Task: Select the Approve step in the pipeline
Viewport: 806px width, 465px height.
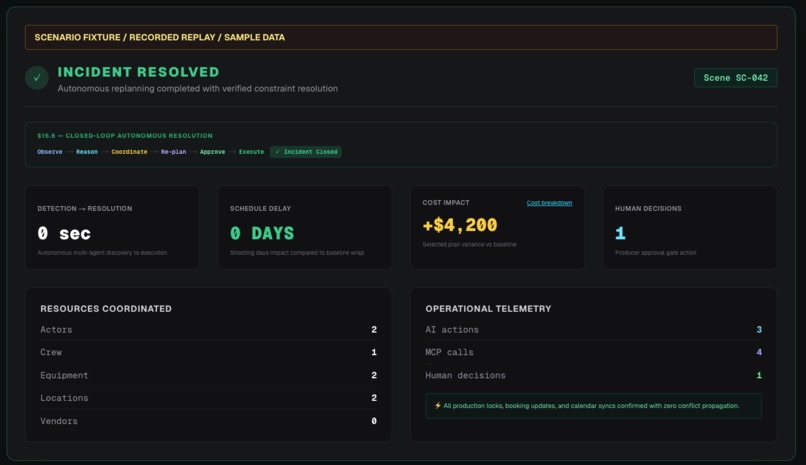Action: [x=212, y=152]
